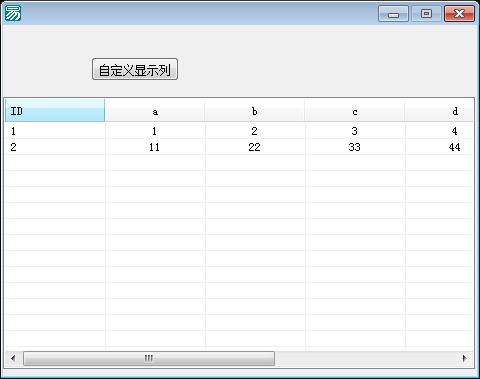Viewport: 480px width, 379px height.
Task: Click column header b
Action: (255, 111)
